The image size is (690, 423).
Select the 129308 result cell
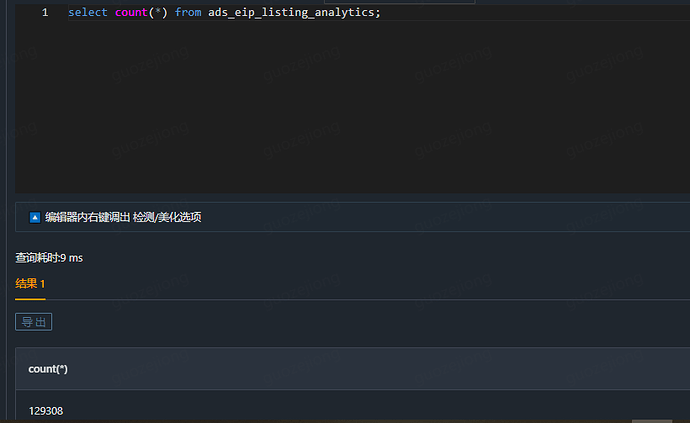pyautogui.click(x=46, y=411)
